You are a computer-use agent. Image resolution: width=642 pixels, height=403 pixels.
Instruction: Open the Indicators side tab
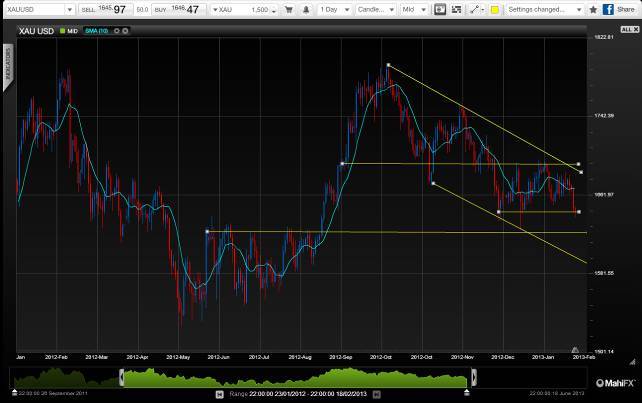(7, 68)
